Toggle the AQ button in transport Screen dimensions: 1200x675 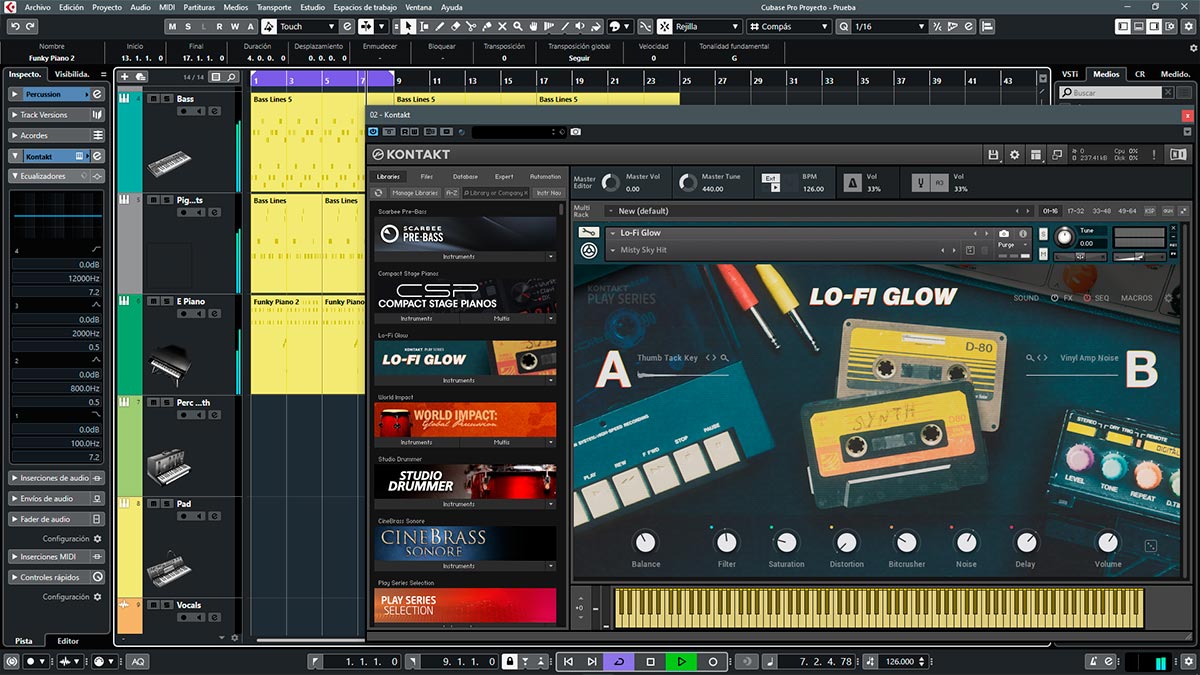coord(137,661)
